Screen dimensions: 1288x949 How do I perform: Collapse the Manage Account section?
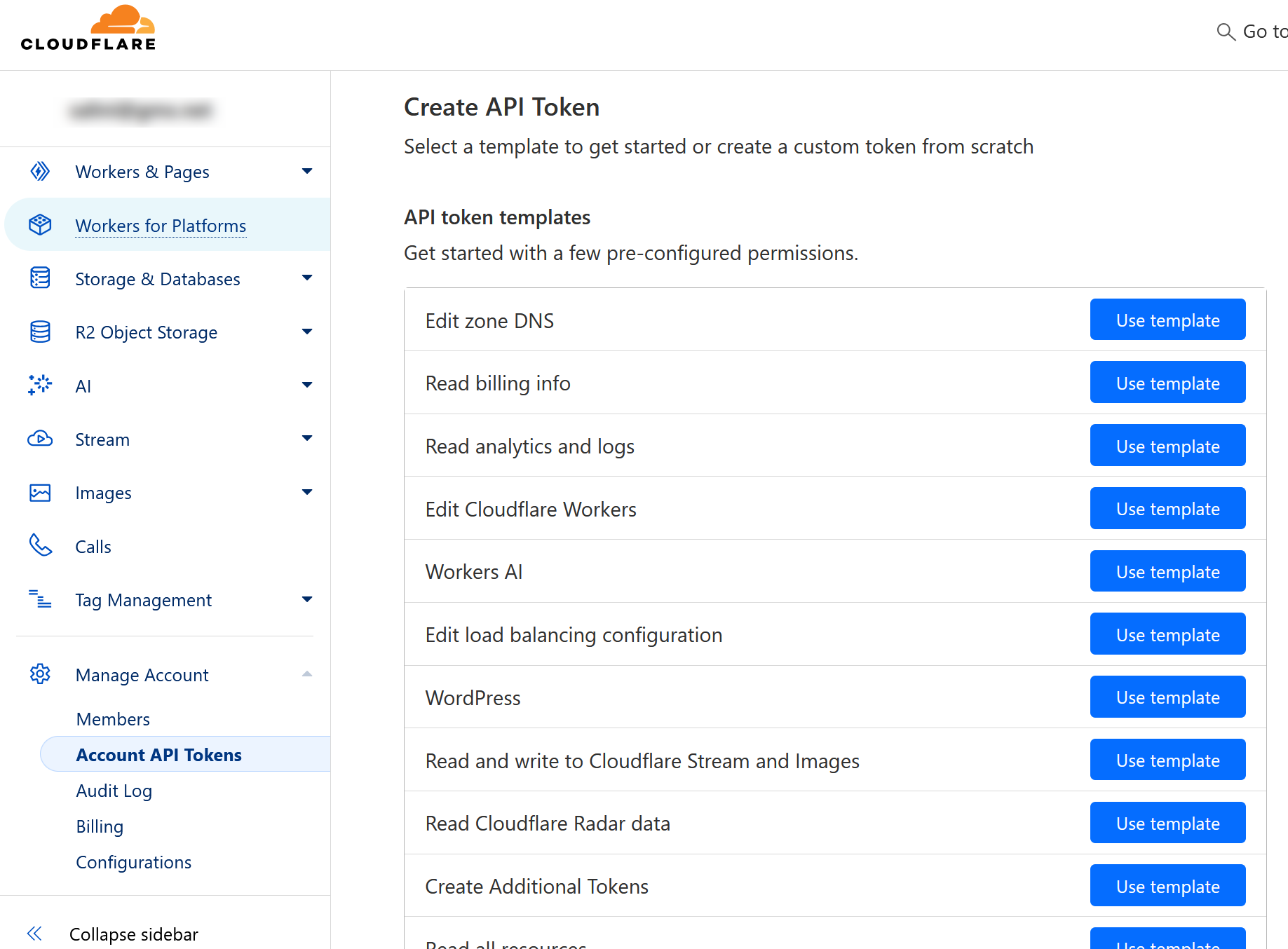point(306,674)
